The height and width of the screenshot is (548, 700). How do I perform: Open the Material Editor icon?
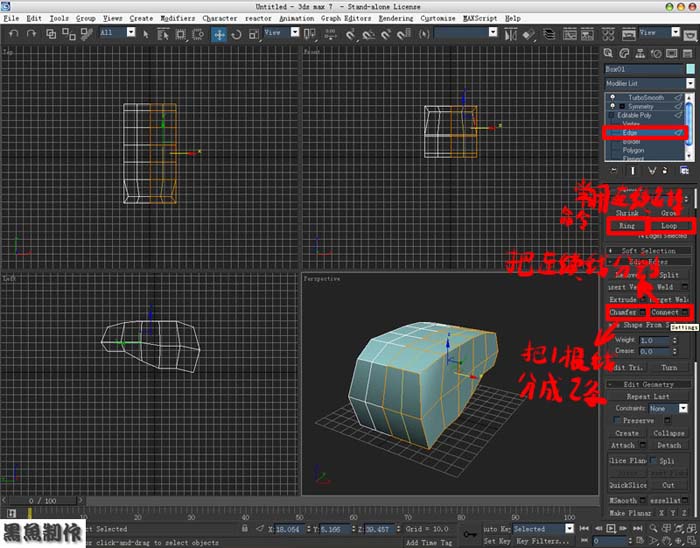tap(608, 34)
